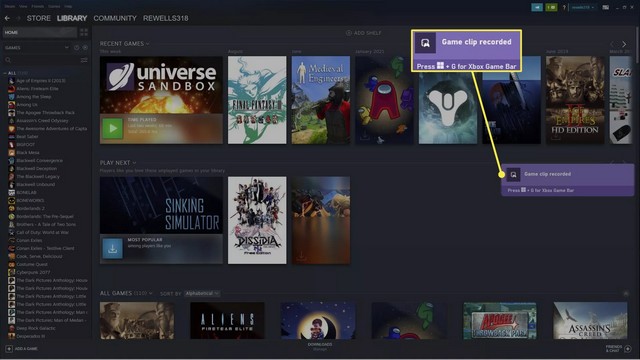Screen dimensions: 640x360
Task: Click the Add Shelf plus icon
Action: click(349, 33)
